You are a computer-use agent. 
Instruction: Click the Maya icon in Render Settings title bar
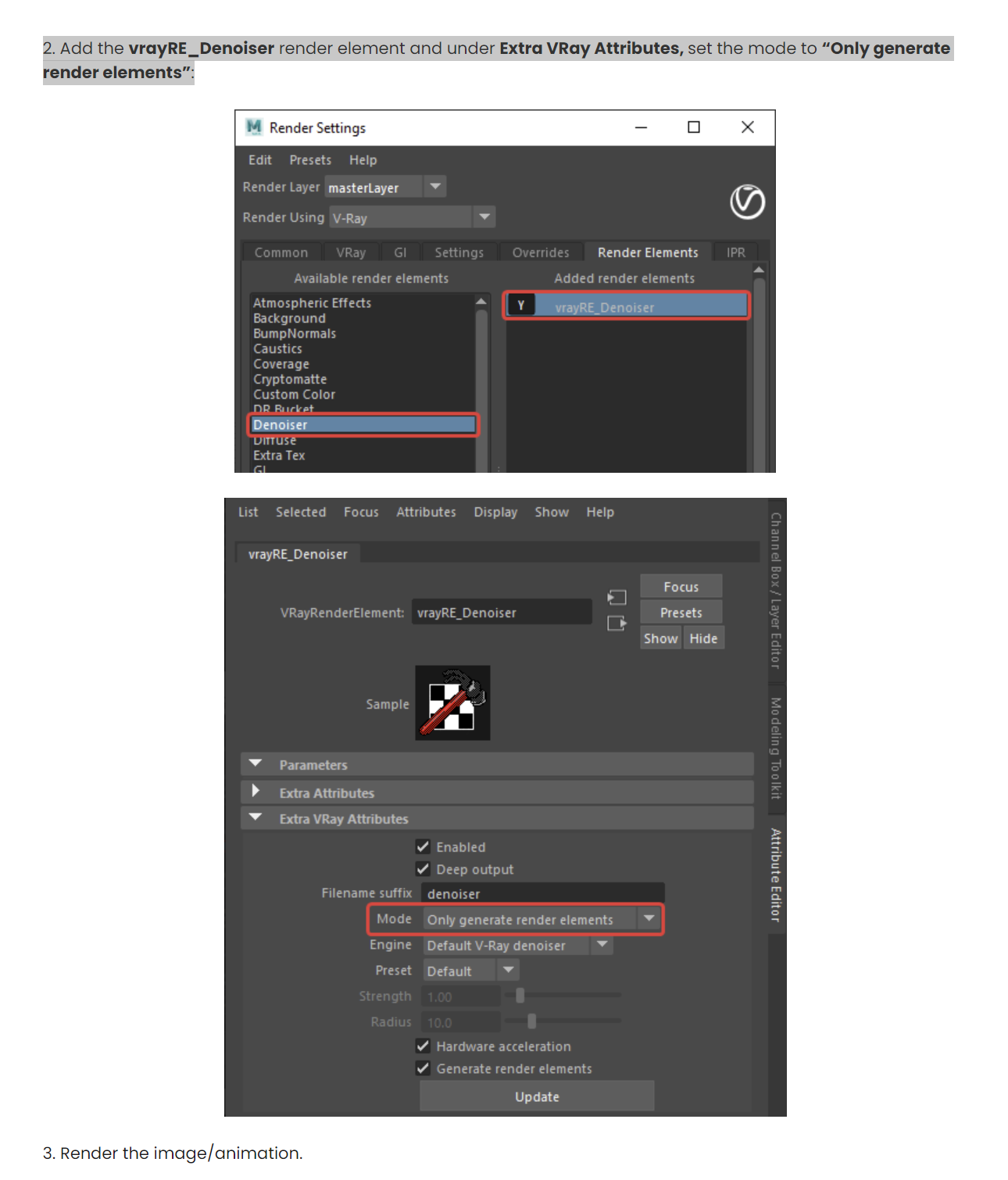click(x=254, y=127)
